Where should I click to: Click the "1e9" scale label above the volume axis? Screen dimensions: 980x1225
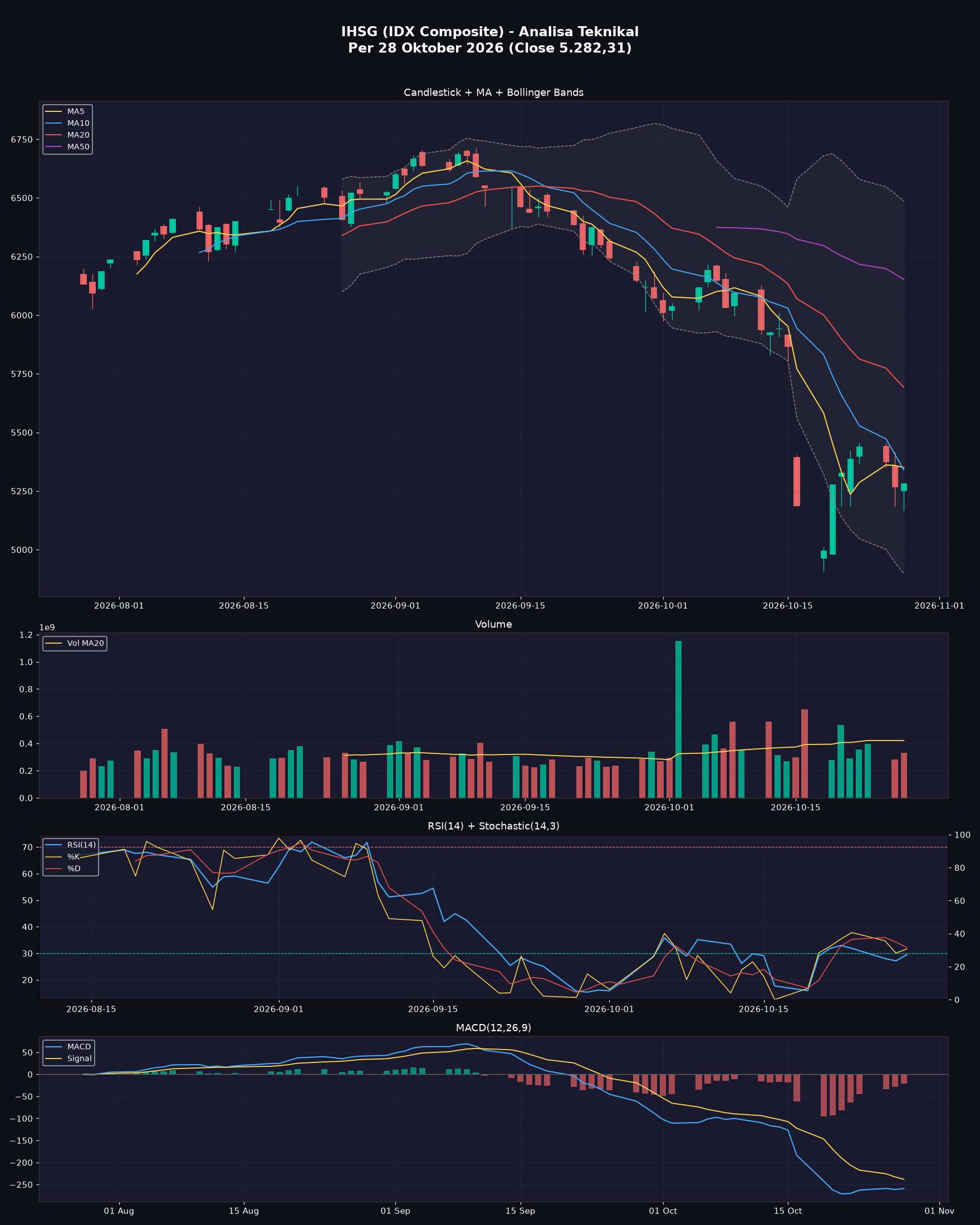click(47, 628)
